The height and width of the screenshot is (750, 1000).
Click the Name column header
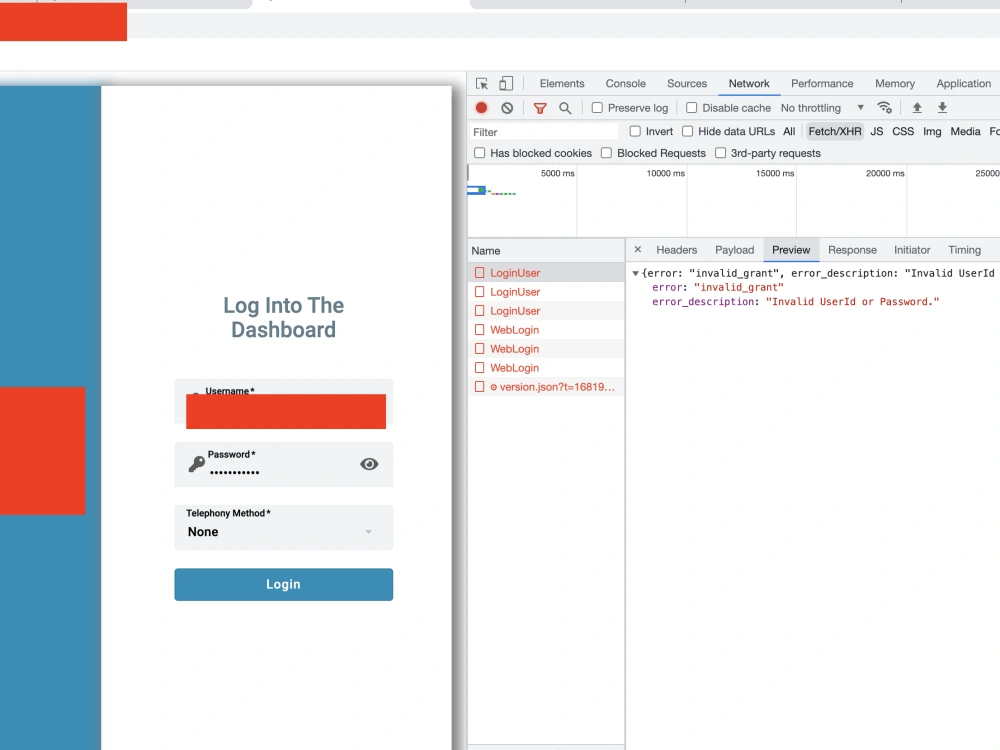click(x=546, y=251)
